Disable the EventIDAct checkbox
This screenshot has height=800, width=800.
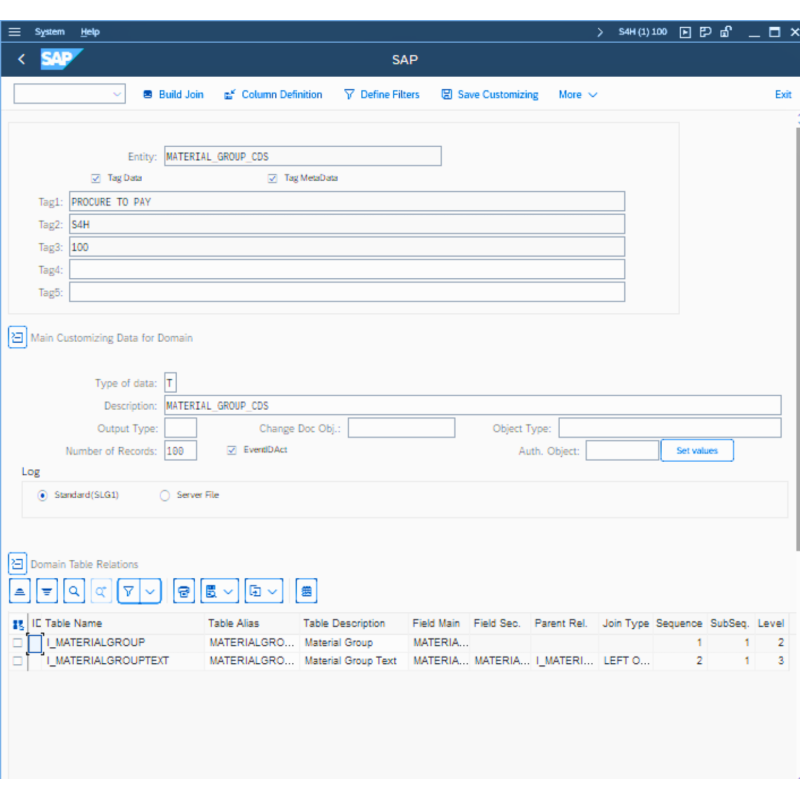(233, 450)
